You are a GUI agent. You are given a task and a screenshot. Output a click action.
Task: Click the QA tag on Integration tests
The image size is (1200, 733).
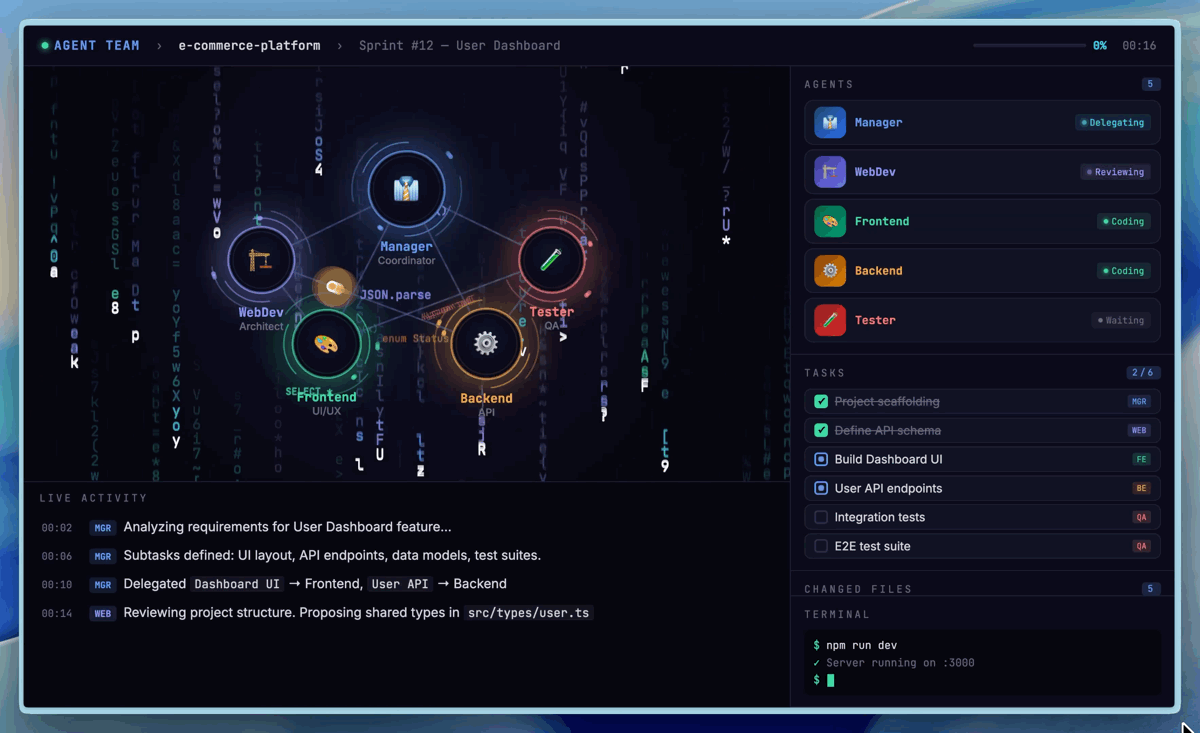[1141, 517]
